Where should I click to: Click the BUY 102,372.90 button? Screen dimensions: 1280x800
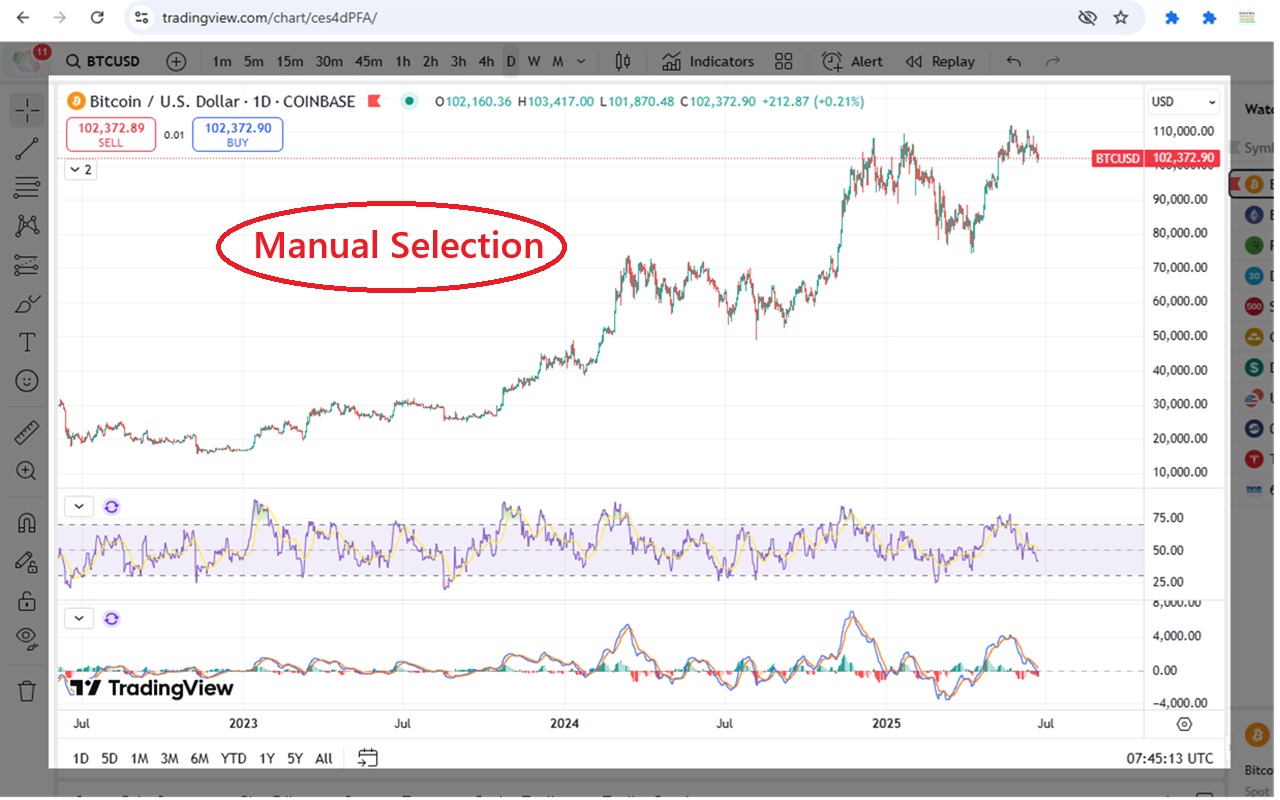[237, 134]
